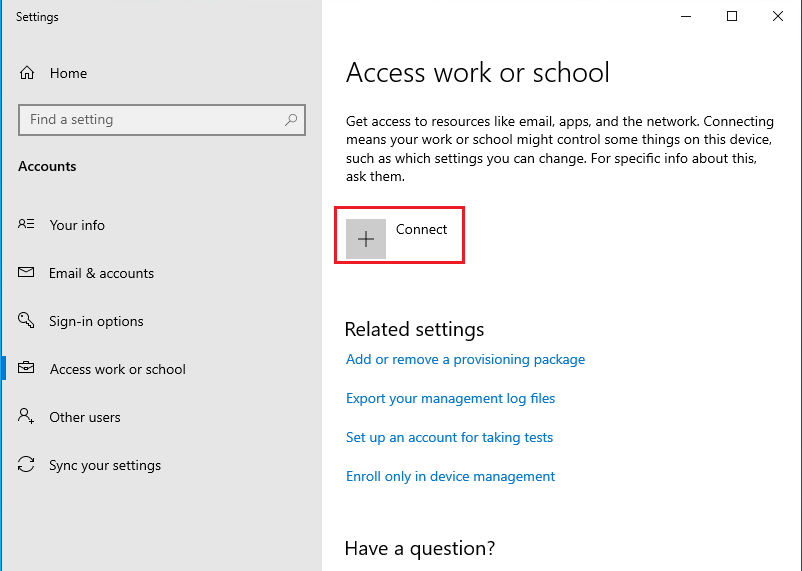The image size is (802, 571).
Task: Click the envelope icon for Email & accounts
Action: point(27,273)
